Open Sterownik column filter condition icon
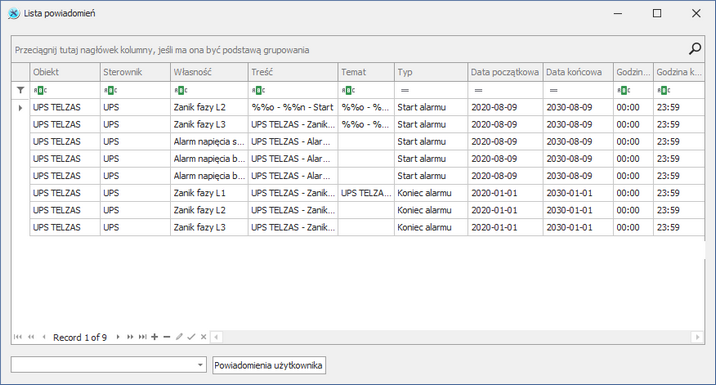The height and width of the screenshot is (385, 716). click(111, 90)
